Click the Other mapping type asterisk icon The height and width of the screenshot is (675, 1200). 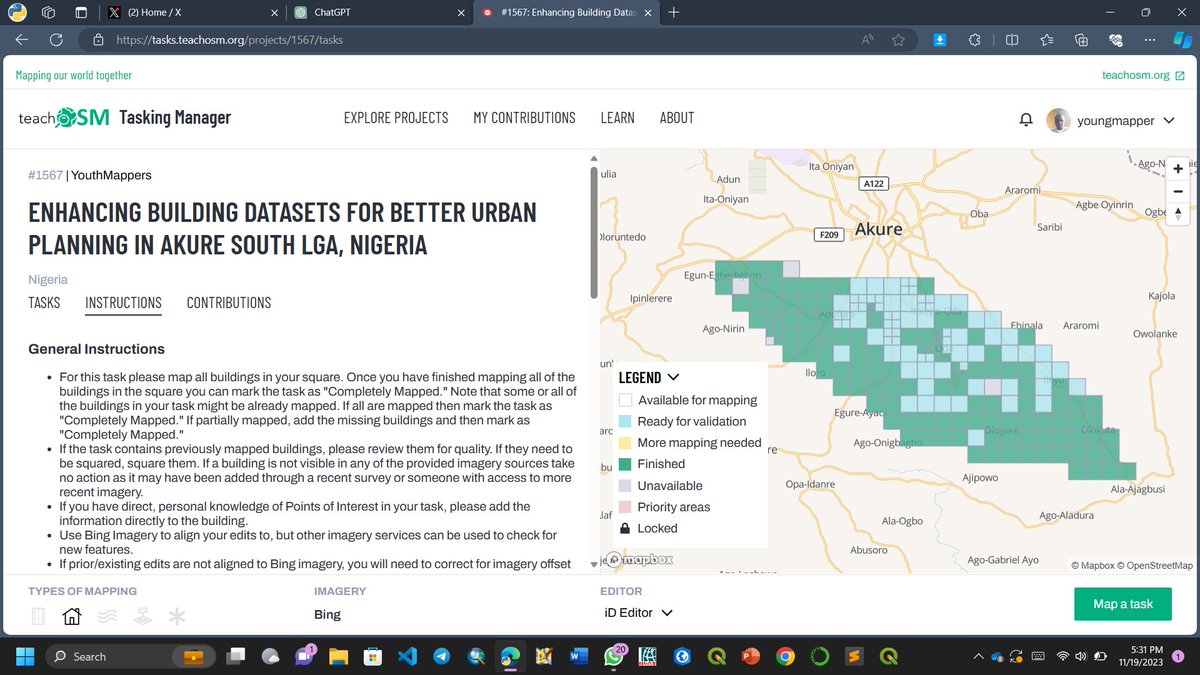click(x=177, y=616)
